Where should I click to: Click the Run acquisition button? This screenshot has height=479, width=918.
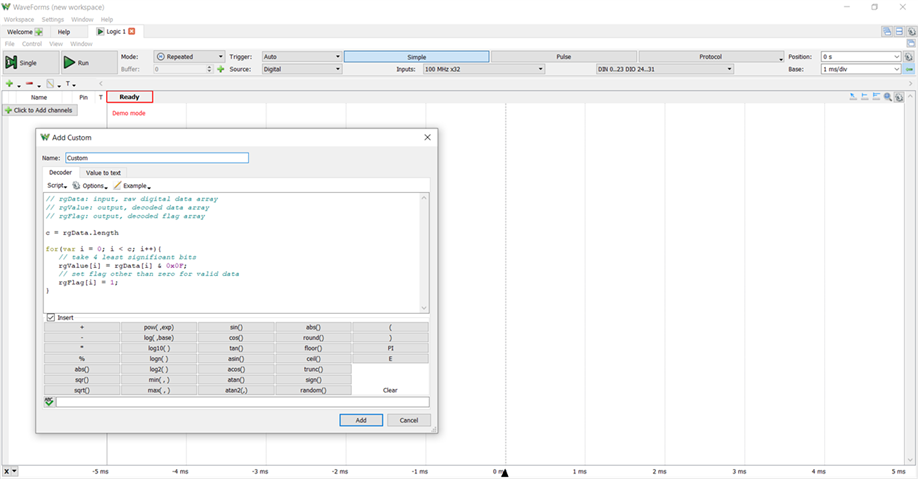click(89, 62)
